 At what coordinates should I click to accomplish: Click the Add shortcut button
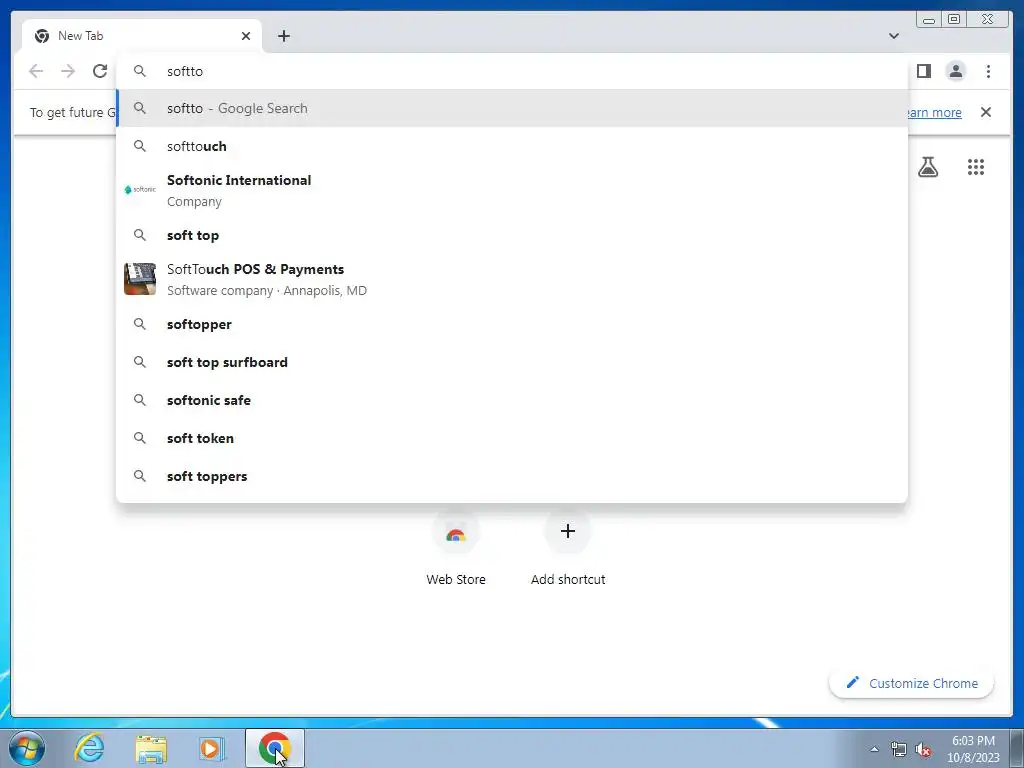click(568, 550)
